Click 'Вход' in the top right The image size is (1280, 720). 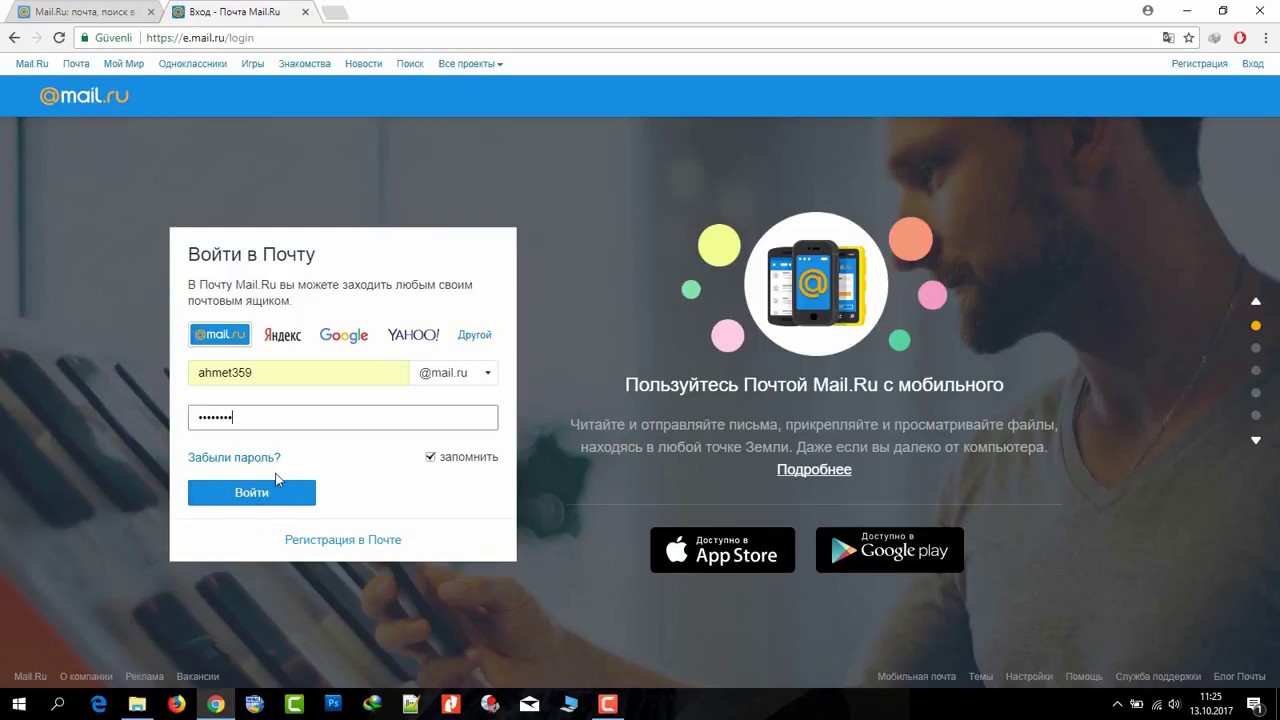click(x=1253, y=64)
